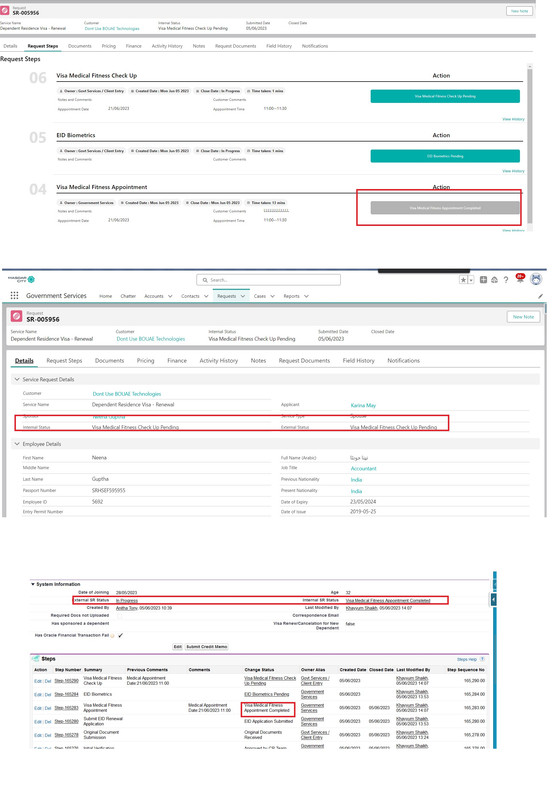Open the app launcher grid icon
Screen dimensions: 554x800
tap(14, 295)
